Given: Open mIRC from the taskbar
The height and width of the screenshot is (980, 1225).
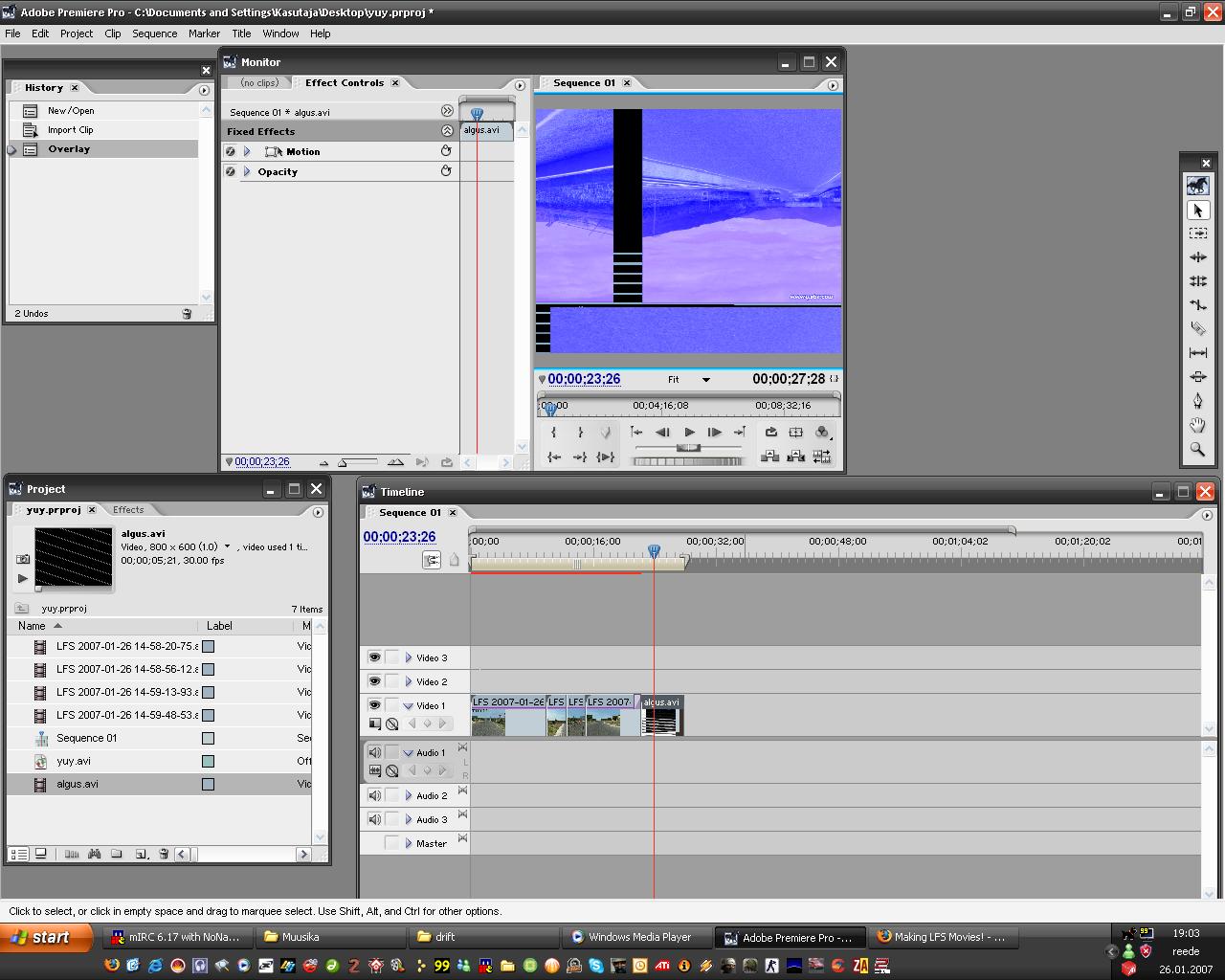Looking at the screenshot, I should click(x=176, y=938).
